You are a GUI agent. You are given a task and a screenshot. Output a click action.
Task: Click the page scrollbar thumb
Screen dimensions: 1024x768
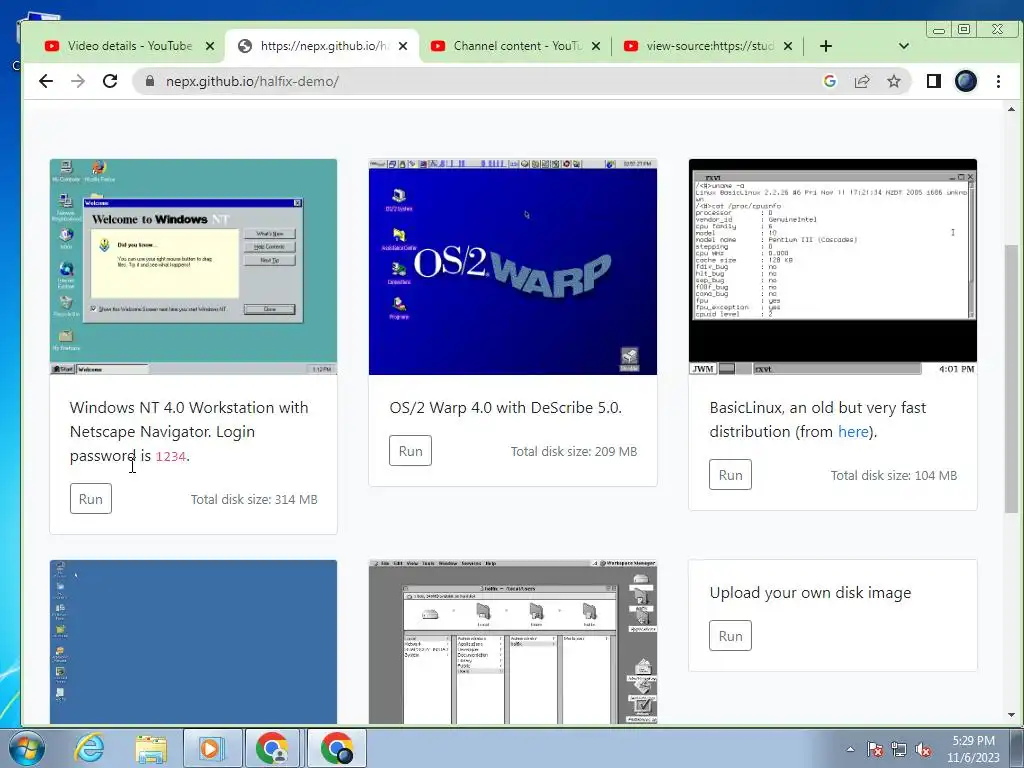(x=1011, y=379)
